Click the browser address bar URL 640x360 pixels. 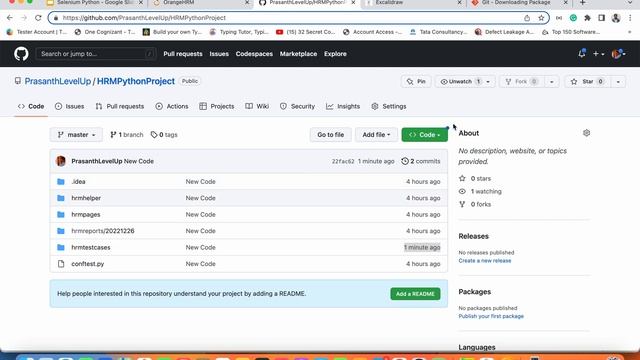coord(144,18)
